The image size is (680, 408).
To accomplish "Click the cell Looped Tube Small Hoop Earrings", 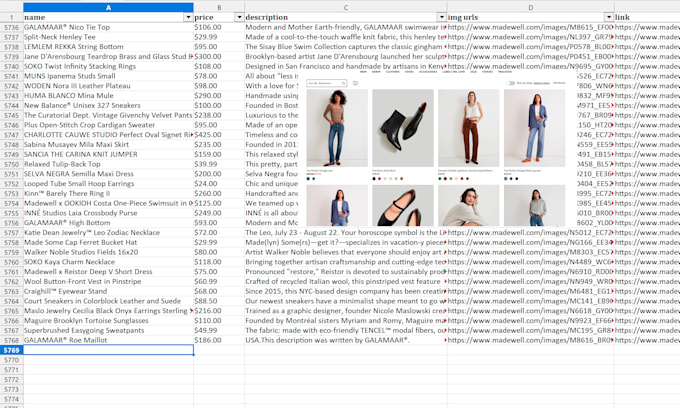I will pos(108,184).
